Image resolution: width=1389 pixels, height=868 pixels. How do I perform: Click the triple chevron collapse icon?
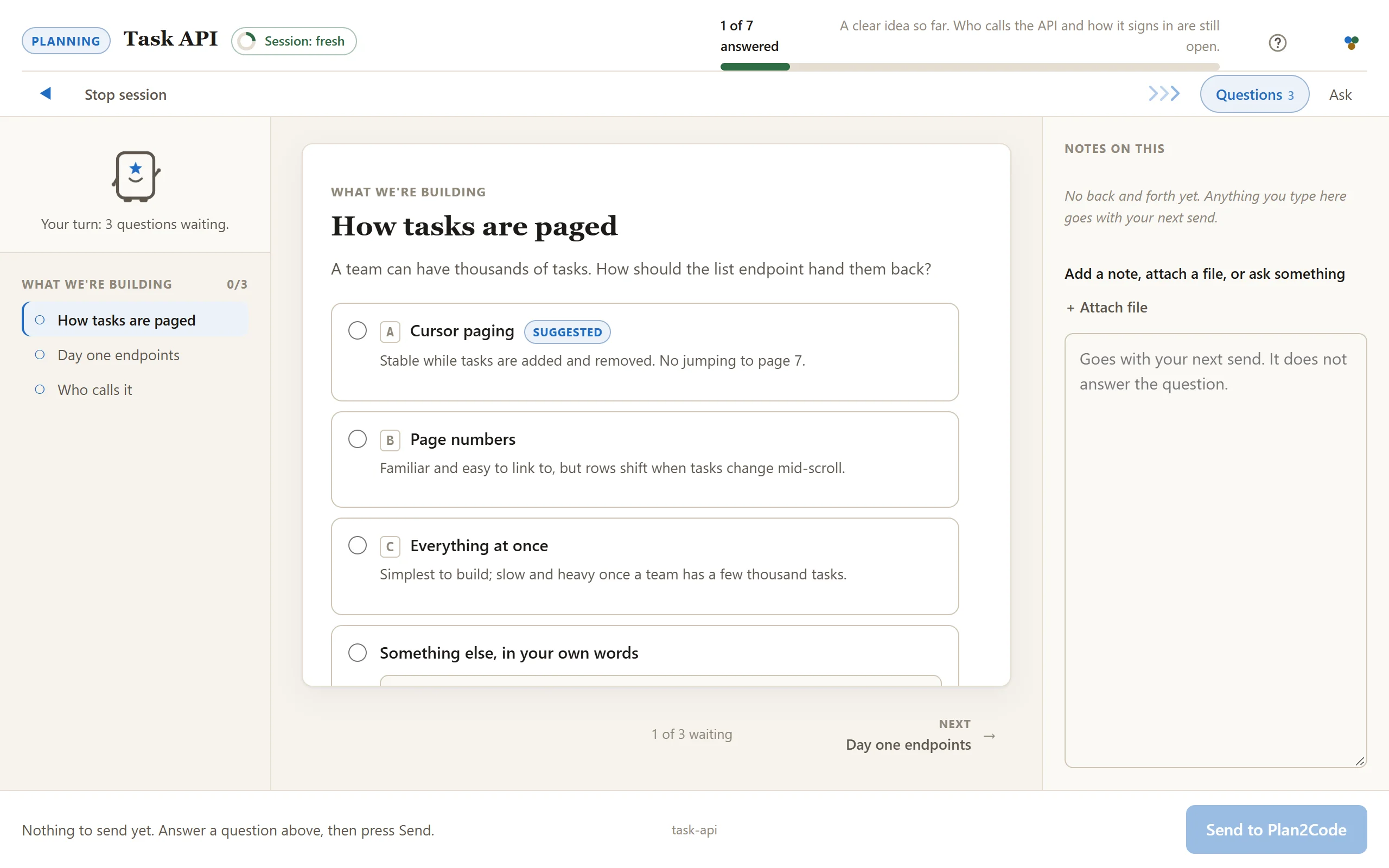[x=1164, y=93]
